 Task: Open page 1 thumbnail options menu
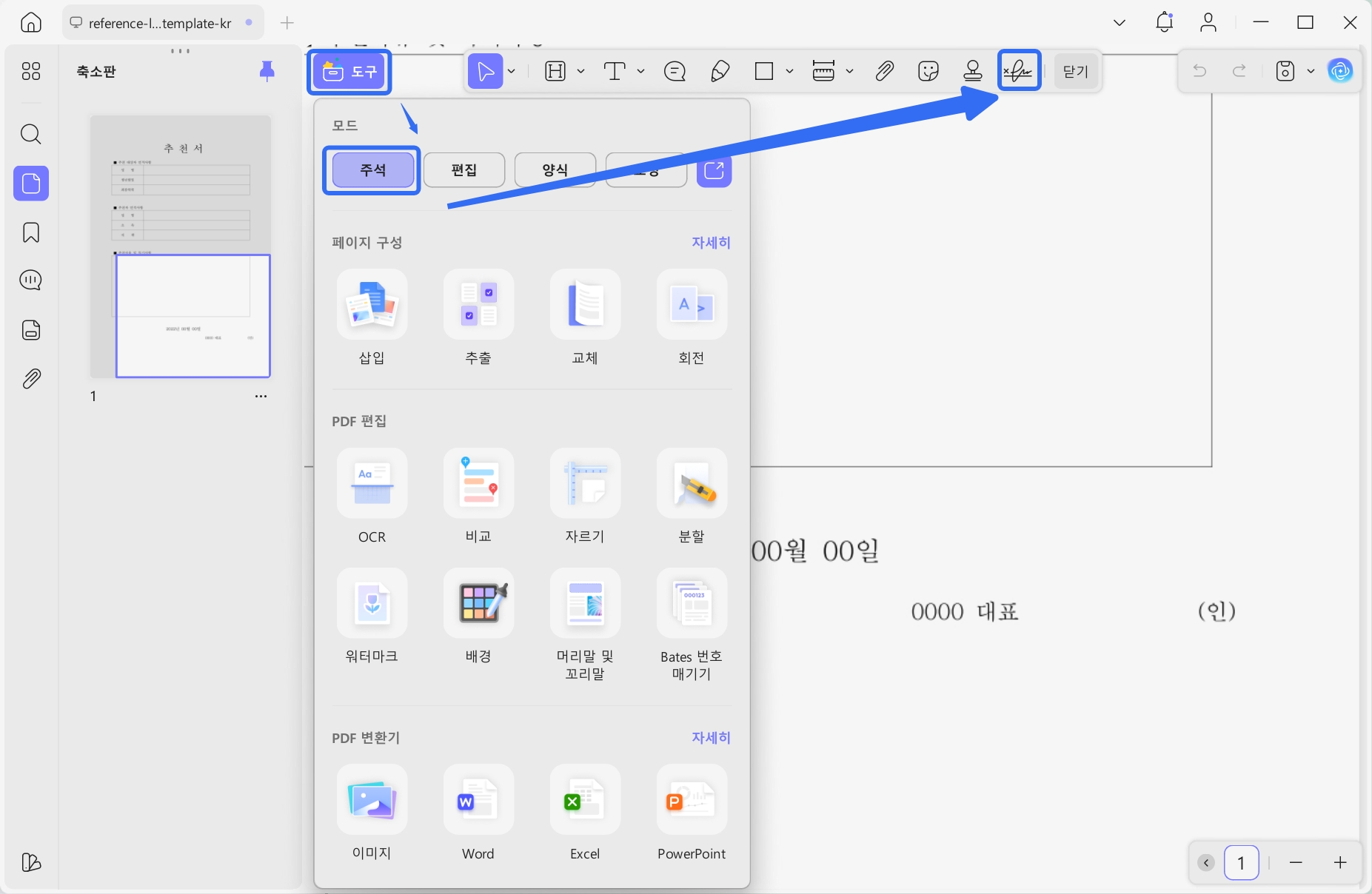tap(261, 396)
